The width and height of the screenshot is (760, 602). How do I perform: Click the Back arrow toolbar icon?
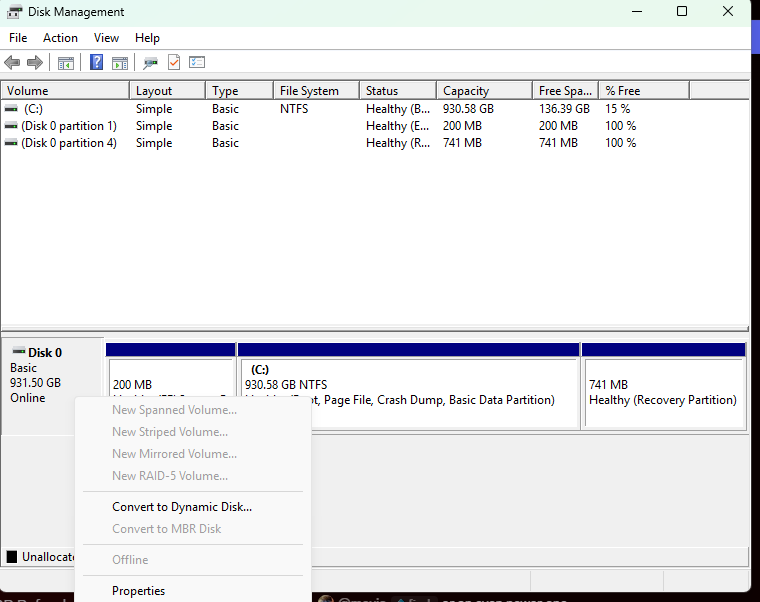tap(12, 63)
